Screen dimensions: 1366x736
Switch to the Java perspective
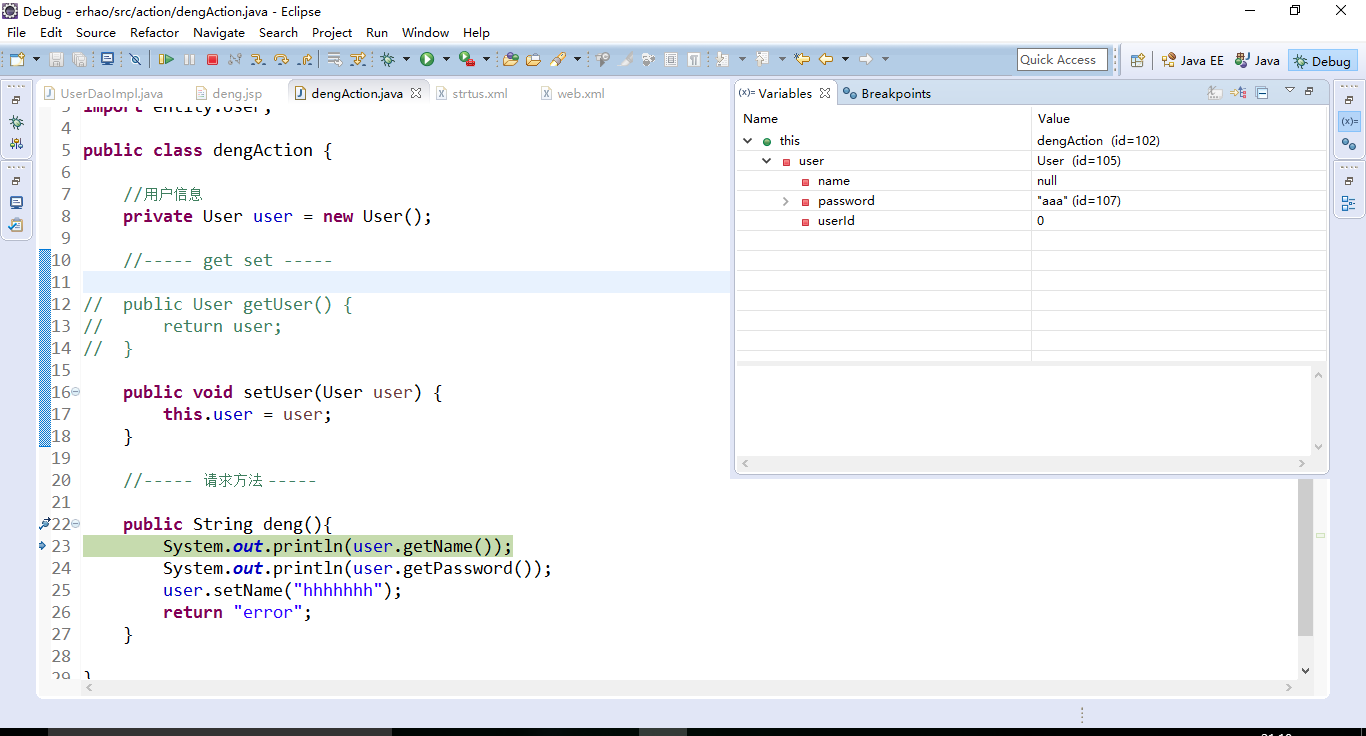pos(1257,60)
